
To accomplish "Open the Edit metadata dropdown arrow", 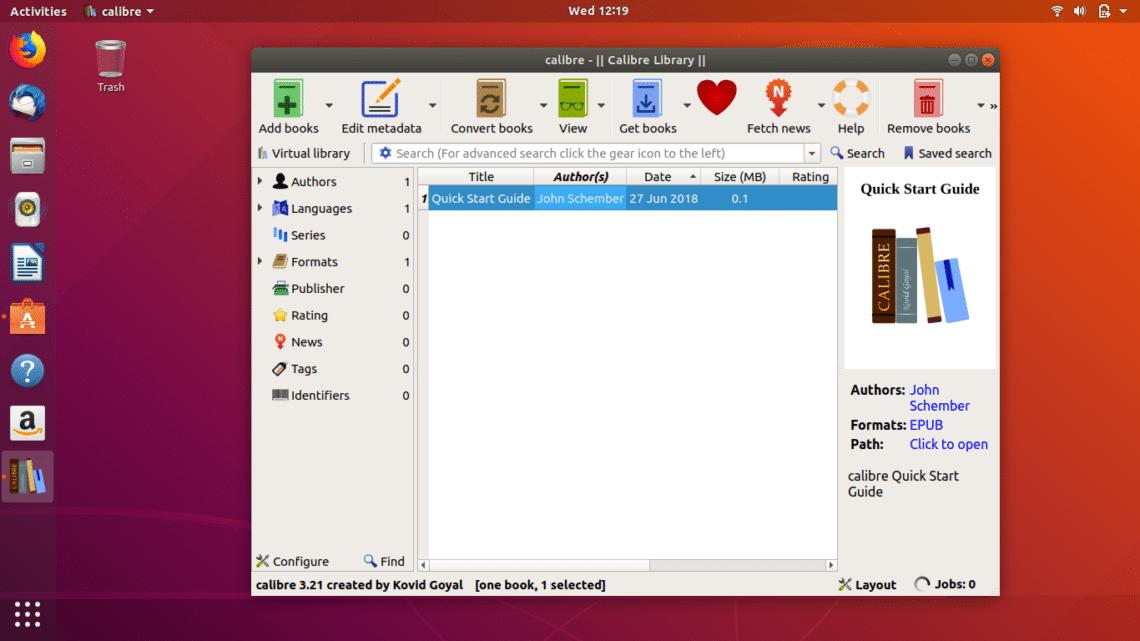I will (432, 104).
